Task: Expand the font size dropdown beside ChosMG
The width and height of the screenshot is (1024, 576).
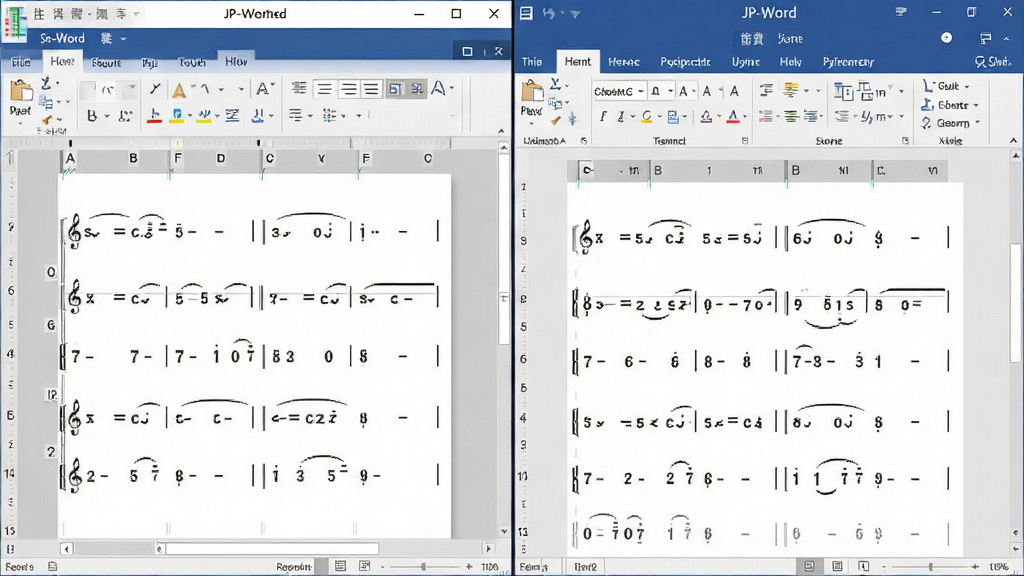Action: click(670, 91)
